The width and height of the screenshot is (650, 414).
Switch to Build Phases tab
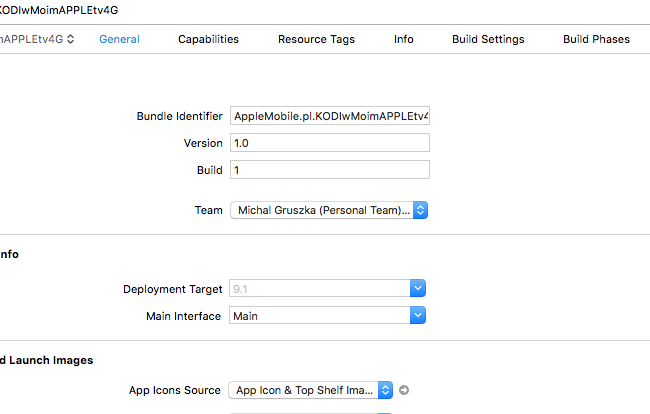596,40
